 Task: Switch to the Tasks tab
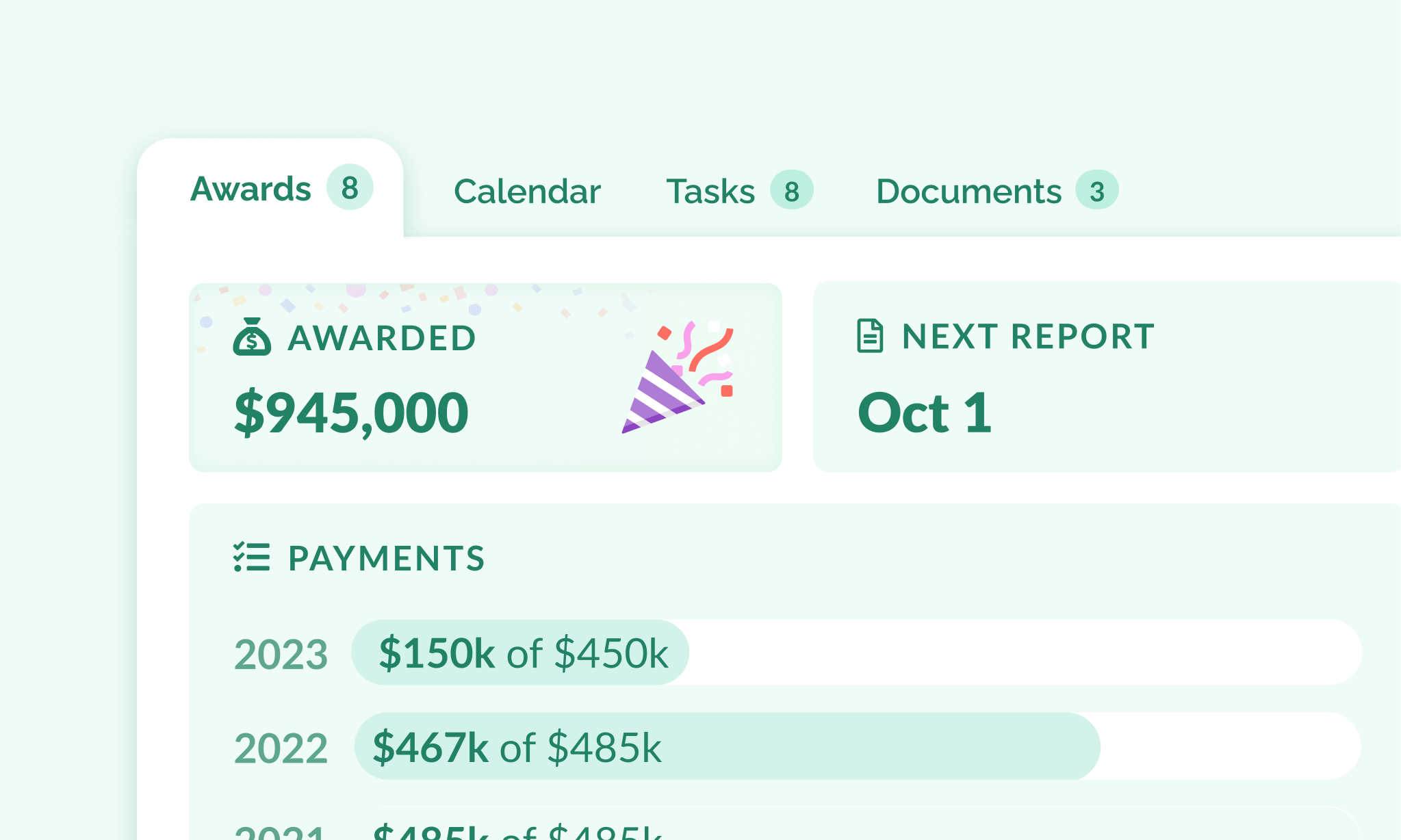coord(710,192)
